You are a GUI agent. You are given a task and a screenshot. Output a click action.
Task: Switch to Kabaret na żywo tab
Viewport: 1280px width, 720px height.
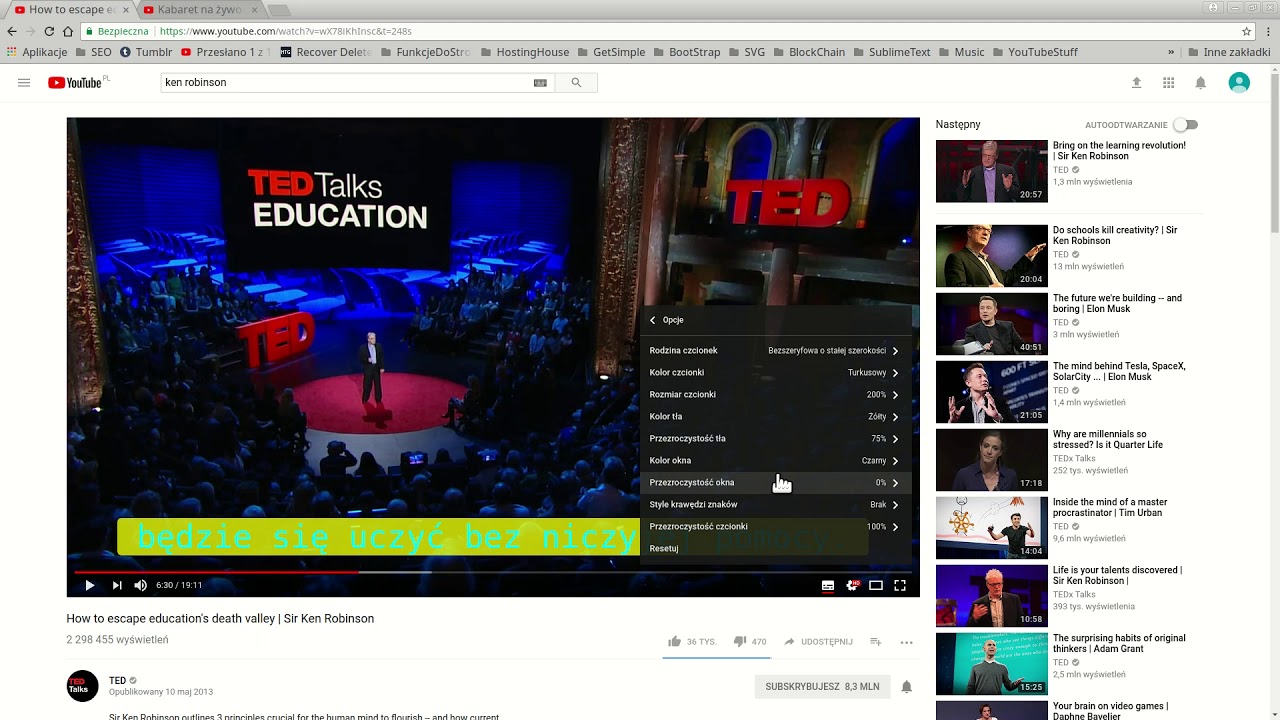coord(201,9)
